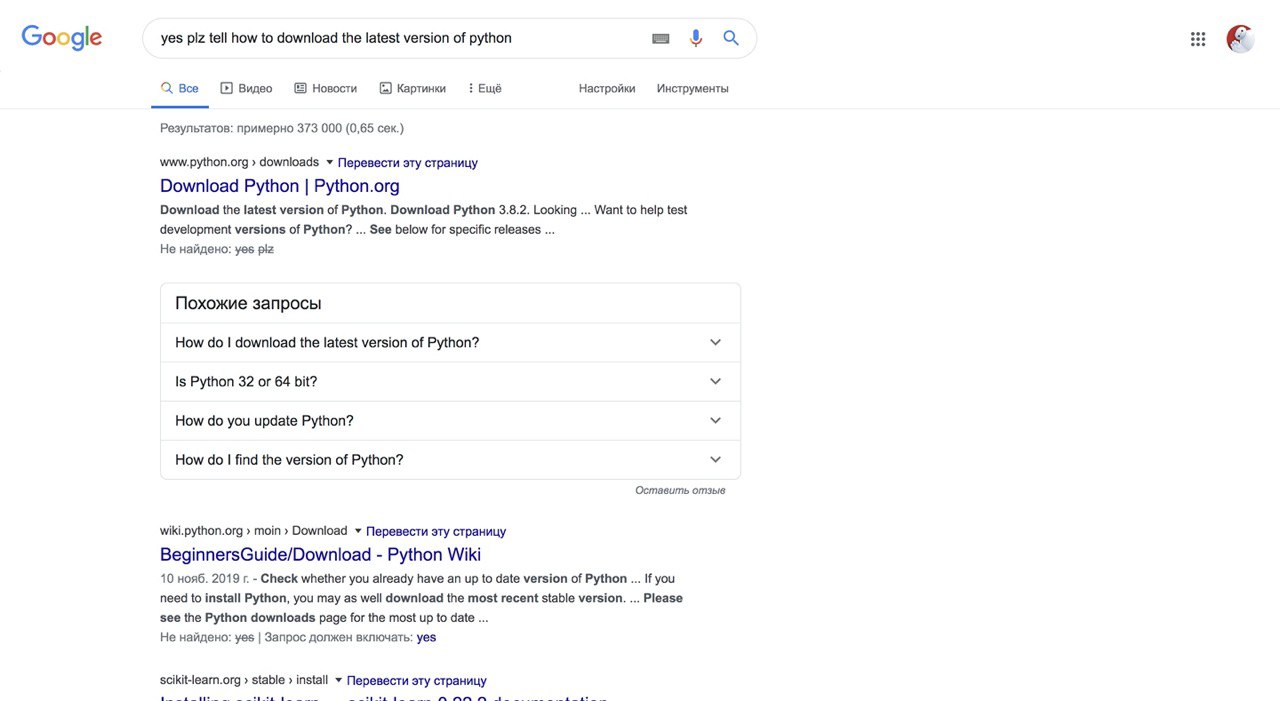This screenshot has height=701, width=1280.
Task: Open Настройки search settings
Action: tap(607, 88)
